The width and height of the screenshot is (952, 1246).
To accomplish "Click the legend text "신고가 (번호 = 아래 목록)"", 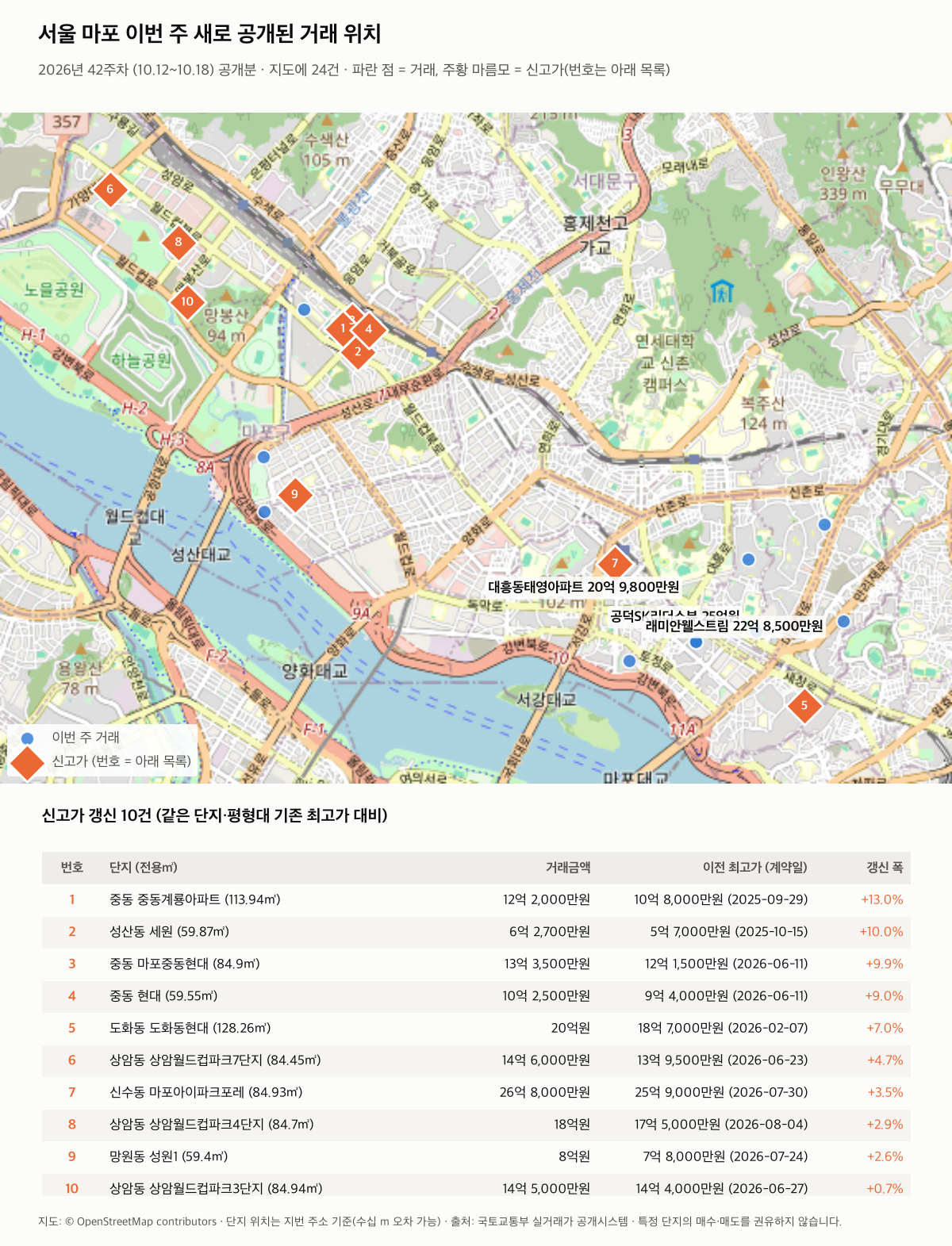I will (x=121, y=761).
